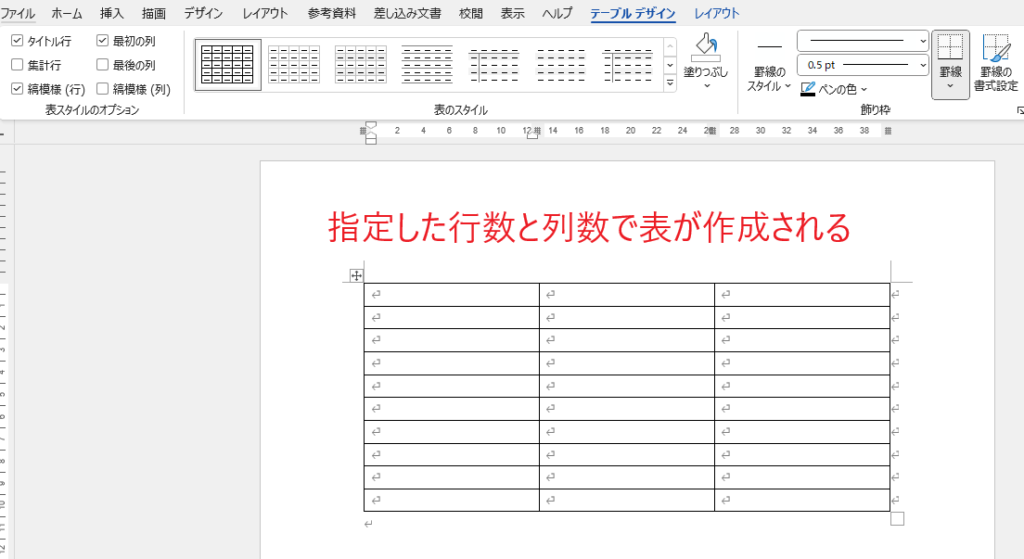
Task: Enable the 集計行 checkbox
Action: 18,65
